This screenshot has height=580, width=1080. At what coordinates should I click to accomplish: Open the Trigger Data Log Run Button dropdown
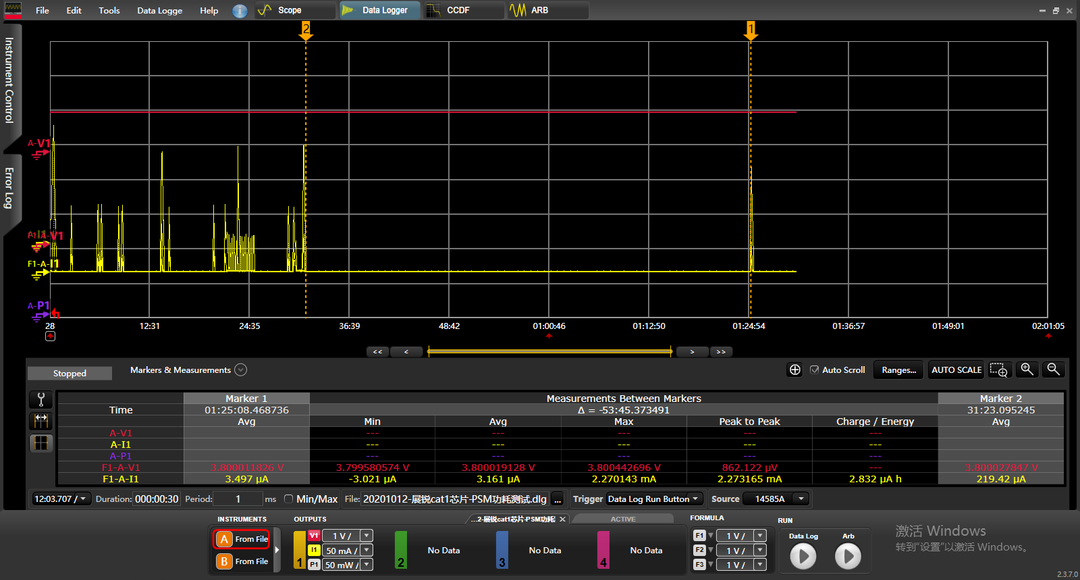point(655,499)
